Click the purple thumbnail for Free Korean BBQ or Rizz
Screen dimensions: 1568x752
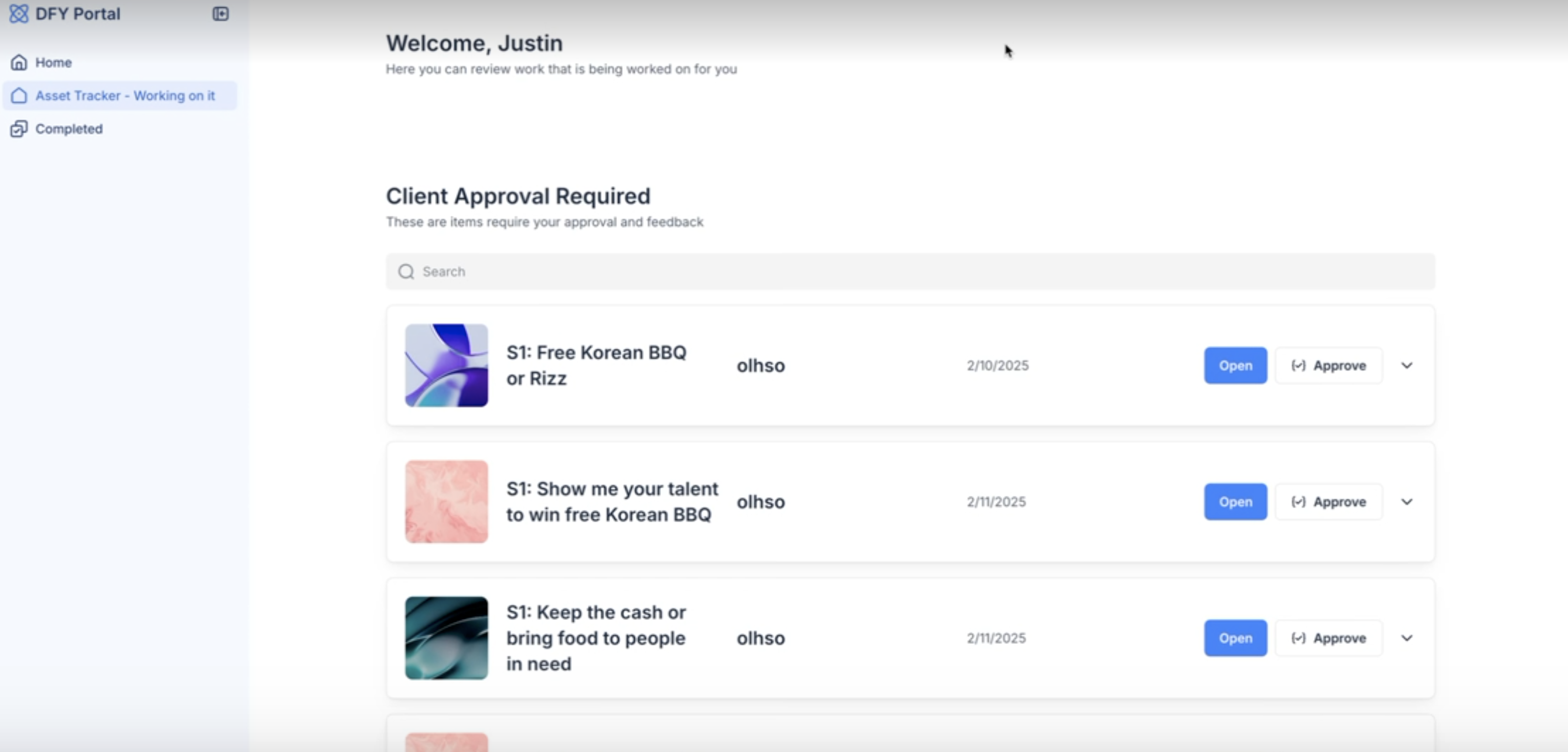click(x=446, y=365)
